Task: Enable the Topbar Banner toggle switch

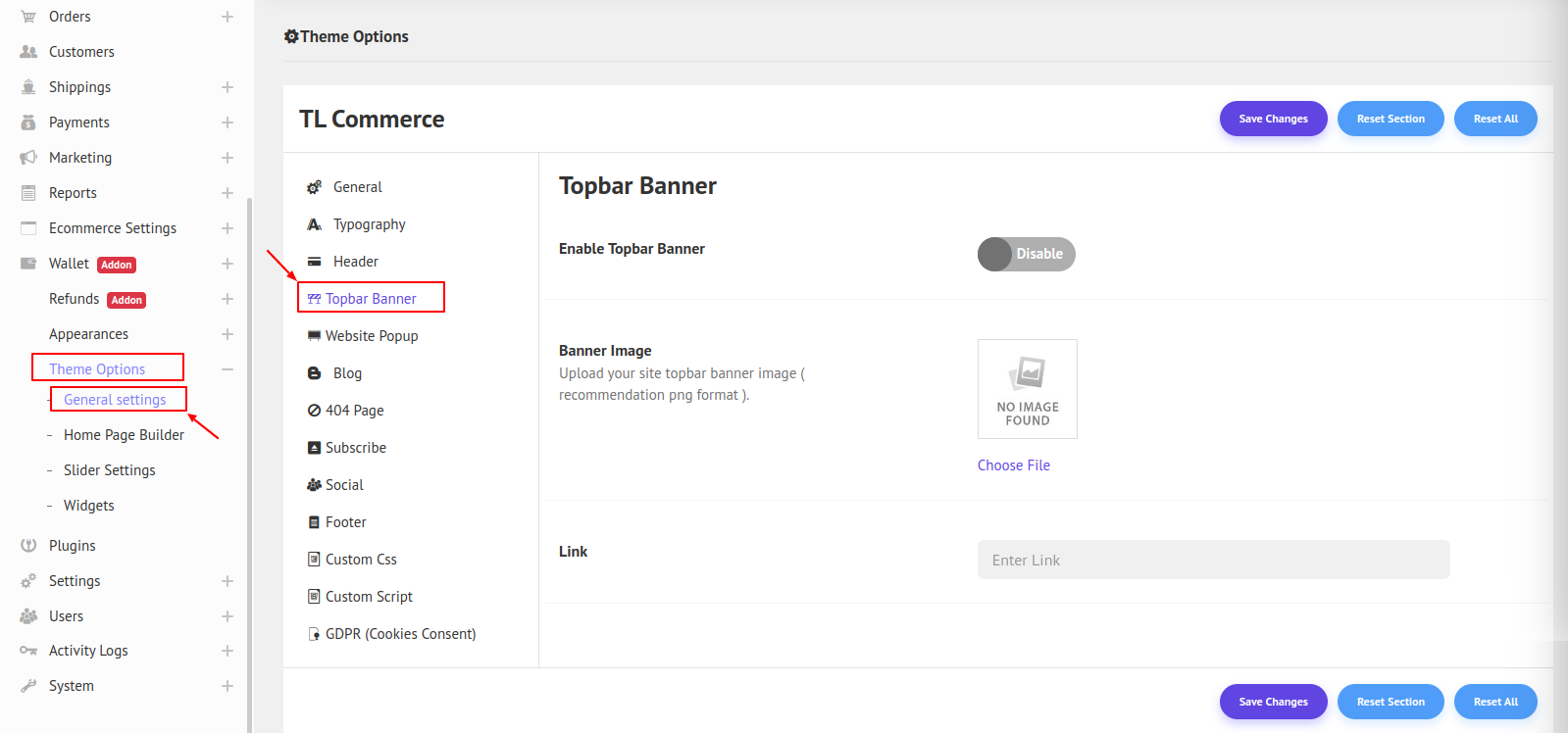Action: (1026, 254)
